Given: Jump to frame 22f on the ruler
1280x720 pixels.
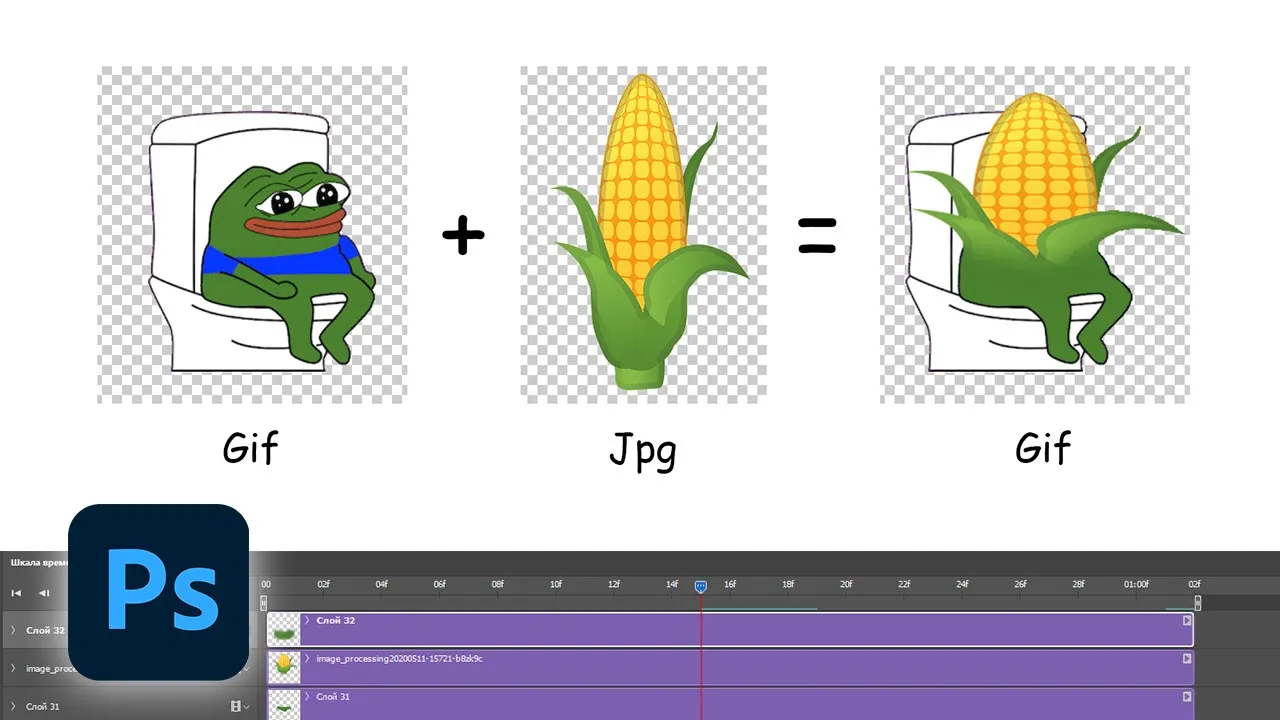Looking at the screenshot, I should pyautogui.click(x=904, y=584).
